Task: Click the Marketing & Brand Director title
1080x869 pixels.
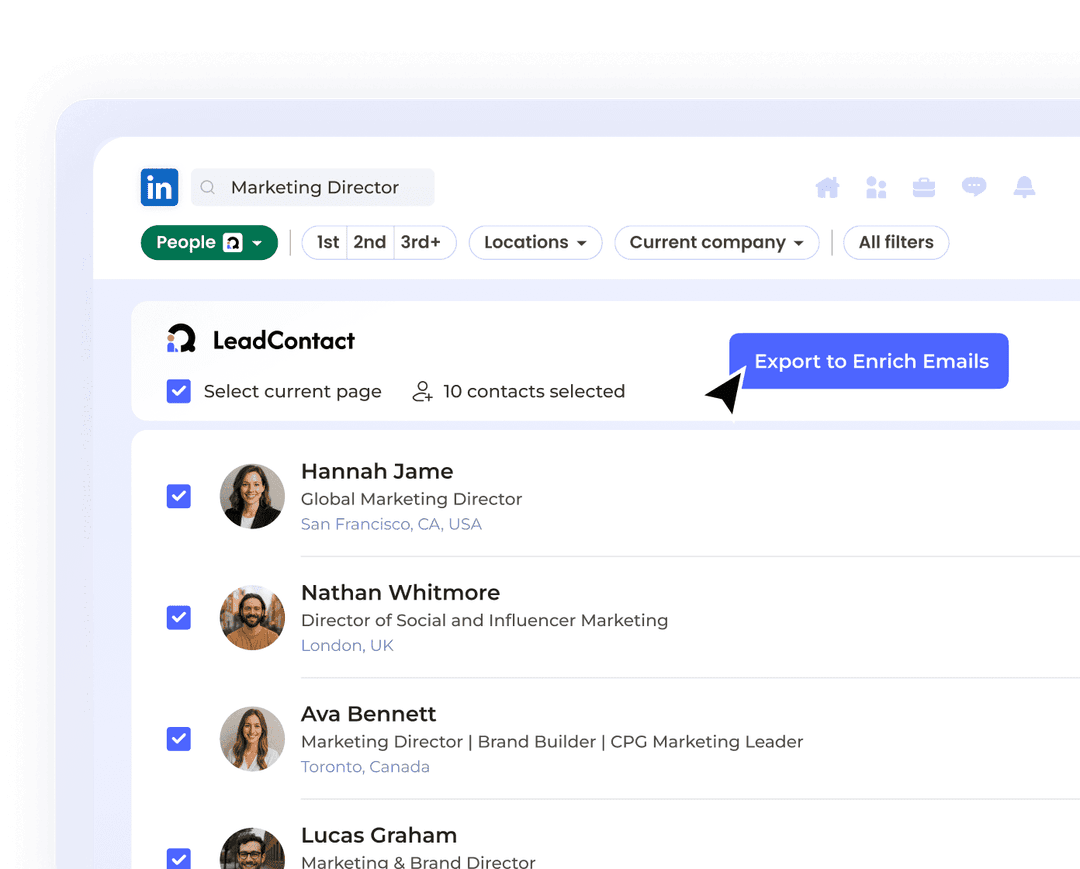Action: tap(418, 861)
